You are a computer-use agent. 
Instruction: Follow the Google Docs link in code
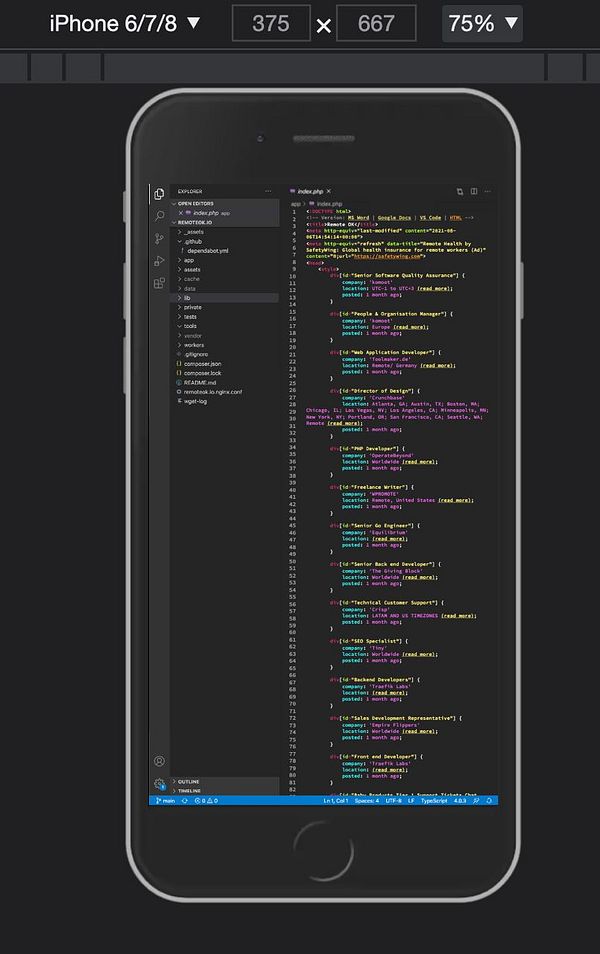point(394,218)
